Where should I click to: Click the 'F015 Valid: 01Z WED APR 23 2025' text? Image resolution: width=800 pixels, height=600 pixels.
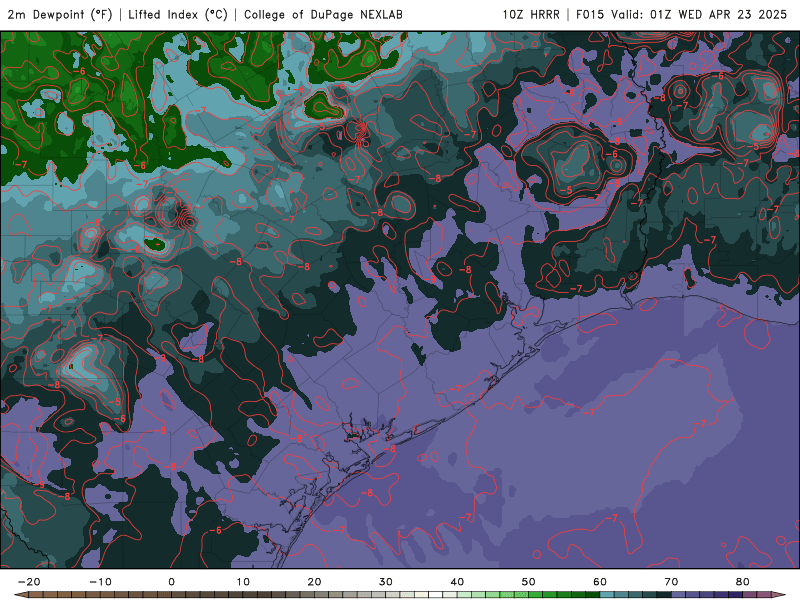[681, 15]
